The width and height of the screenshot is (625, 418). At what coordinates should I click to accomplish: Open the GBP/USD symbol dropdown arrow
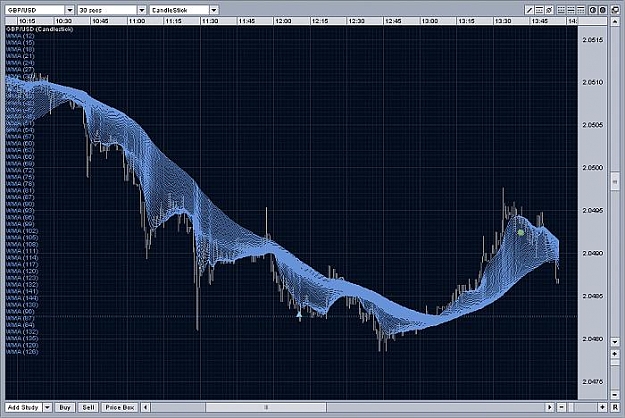pyautogui.click(x=70, y=10)
